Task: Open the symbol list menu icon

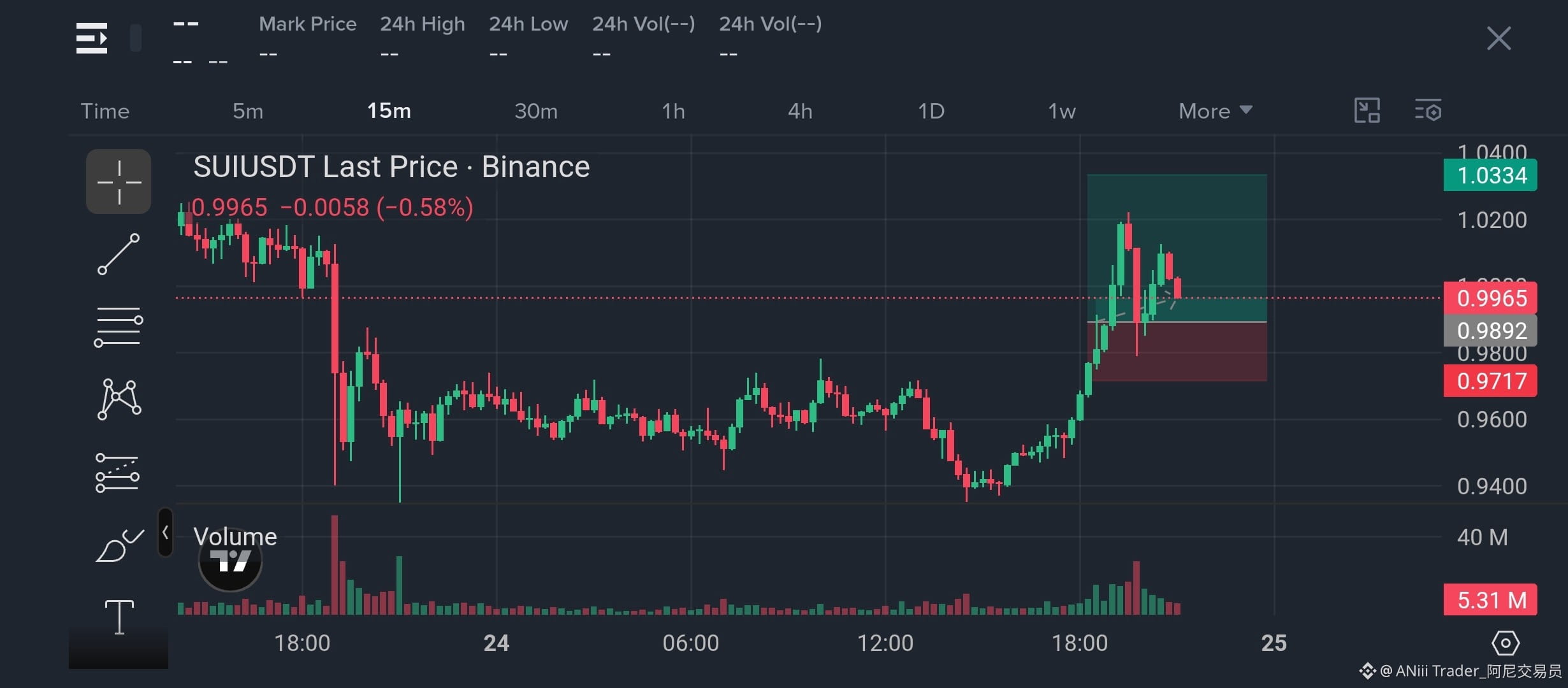Action: coord(92,38)
